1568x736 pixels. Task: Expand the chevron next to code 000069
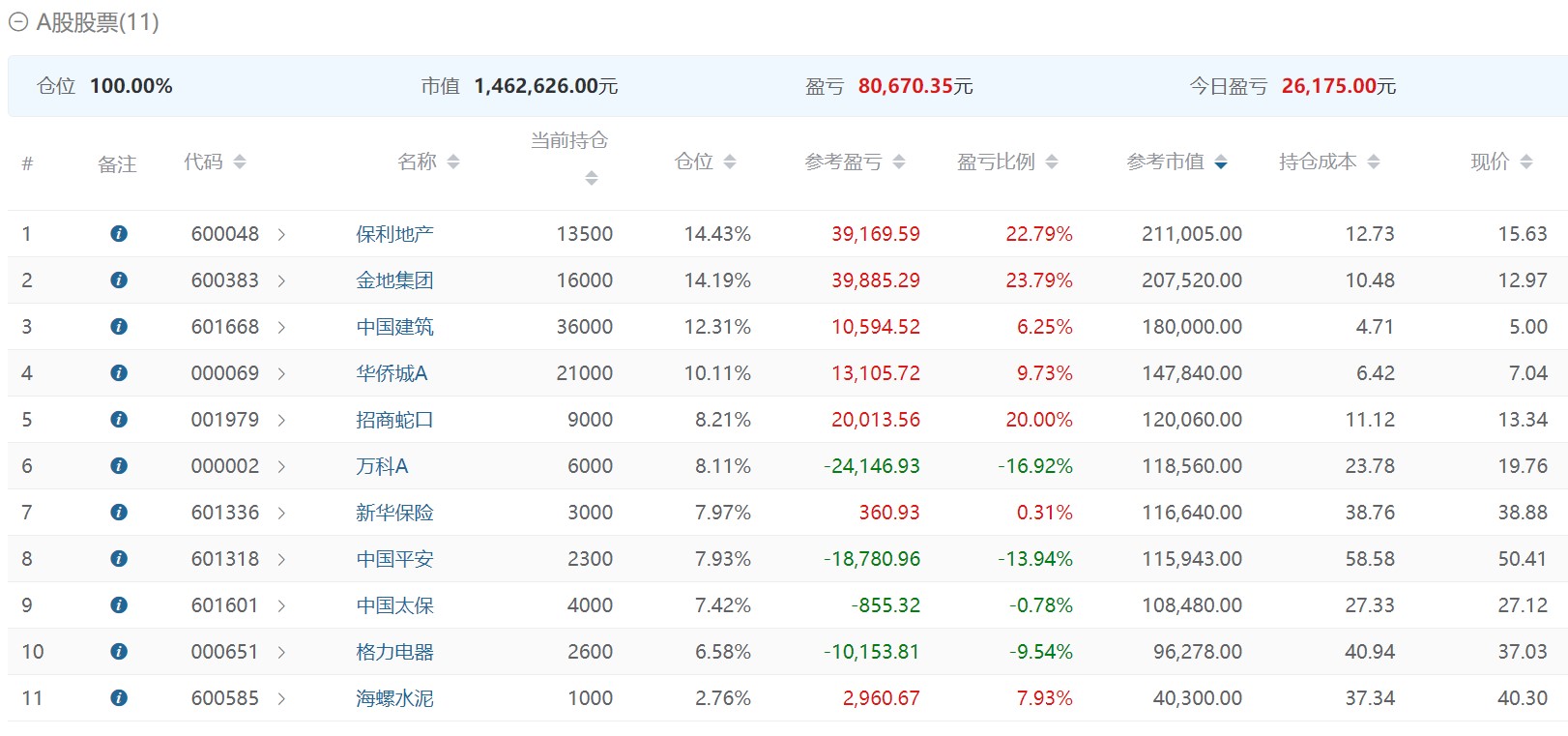pyautogui.click(x=281, y=374)
